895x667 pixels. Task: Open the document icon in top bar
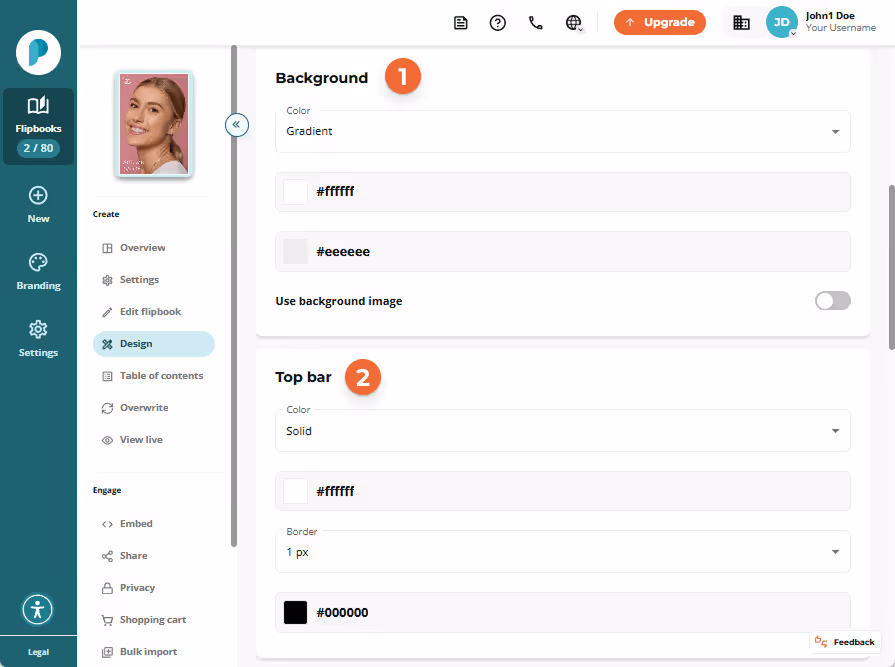click(x=460, y=23)
